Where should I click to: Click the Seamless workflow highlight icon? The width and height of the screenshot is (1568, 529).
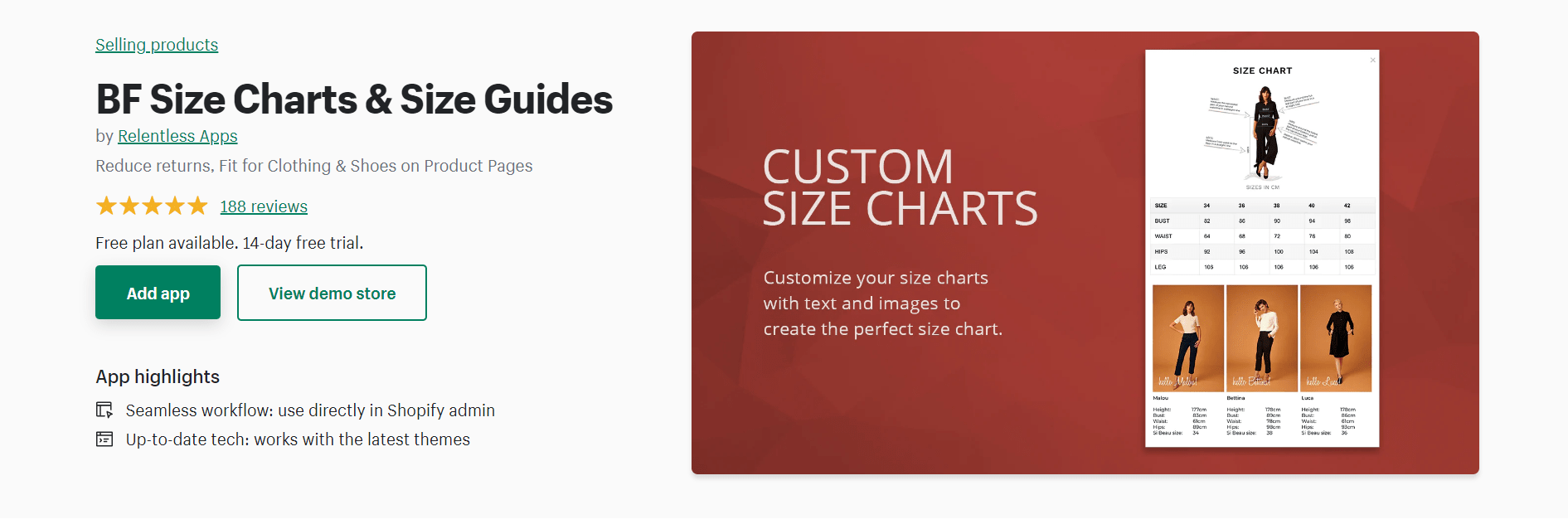104,410
